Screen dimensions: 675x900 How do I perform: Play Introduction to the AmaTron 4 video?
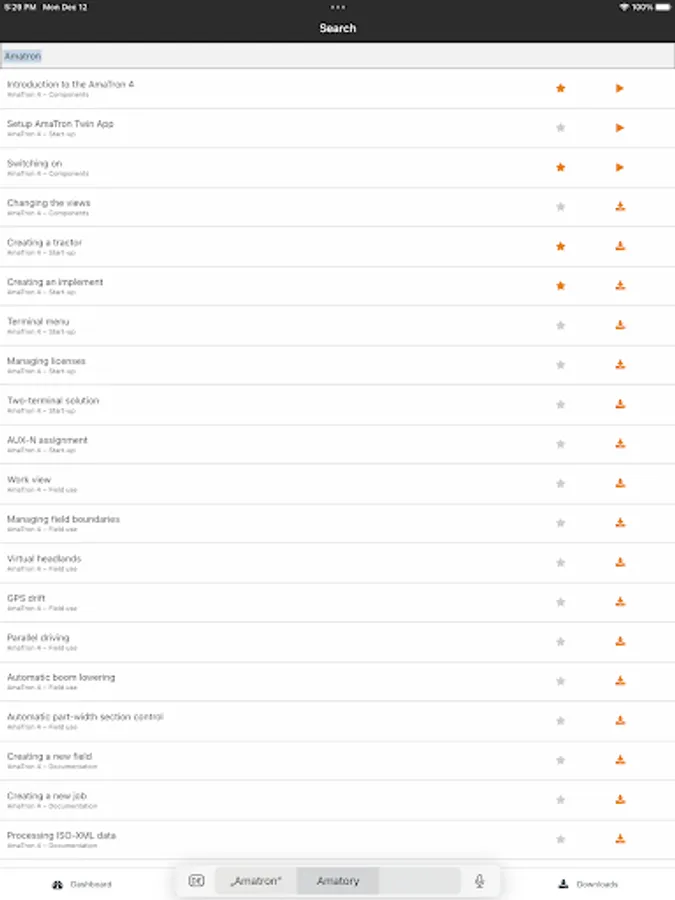pos(619,88)
